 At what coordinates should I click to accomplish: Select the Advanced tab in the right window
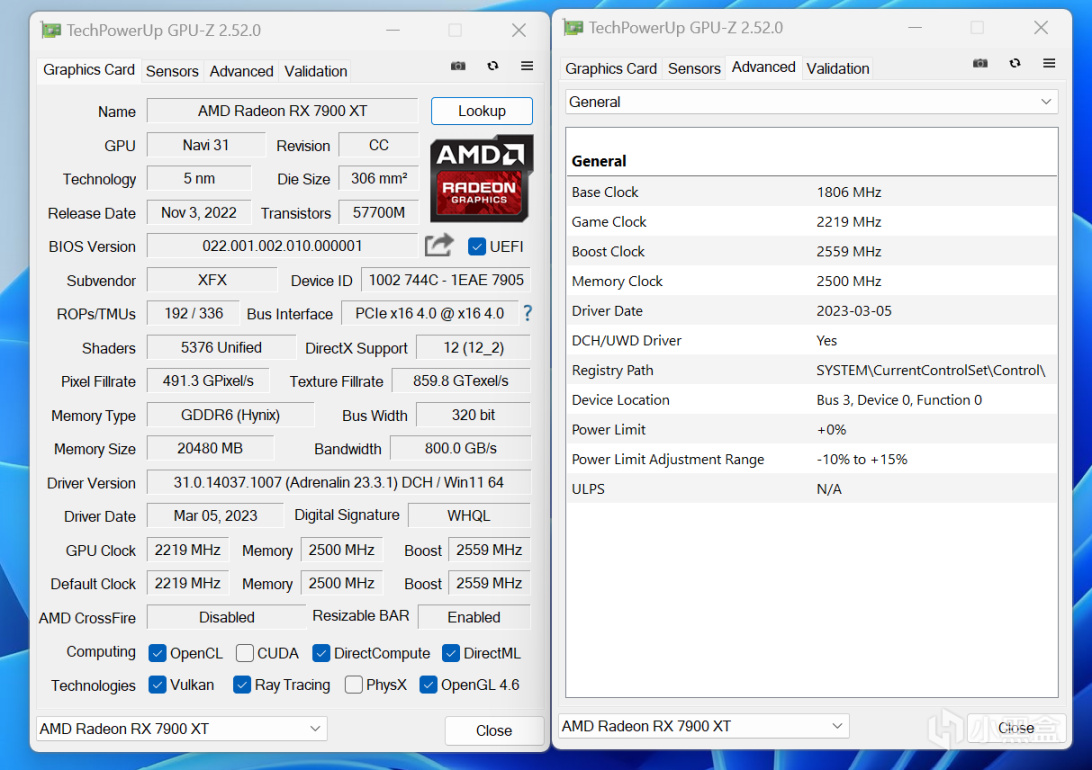coord(763,67)
